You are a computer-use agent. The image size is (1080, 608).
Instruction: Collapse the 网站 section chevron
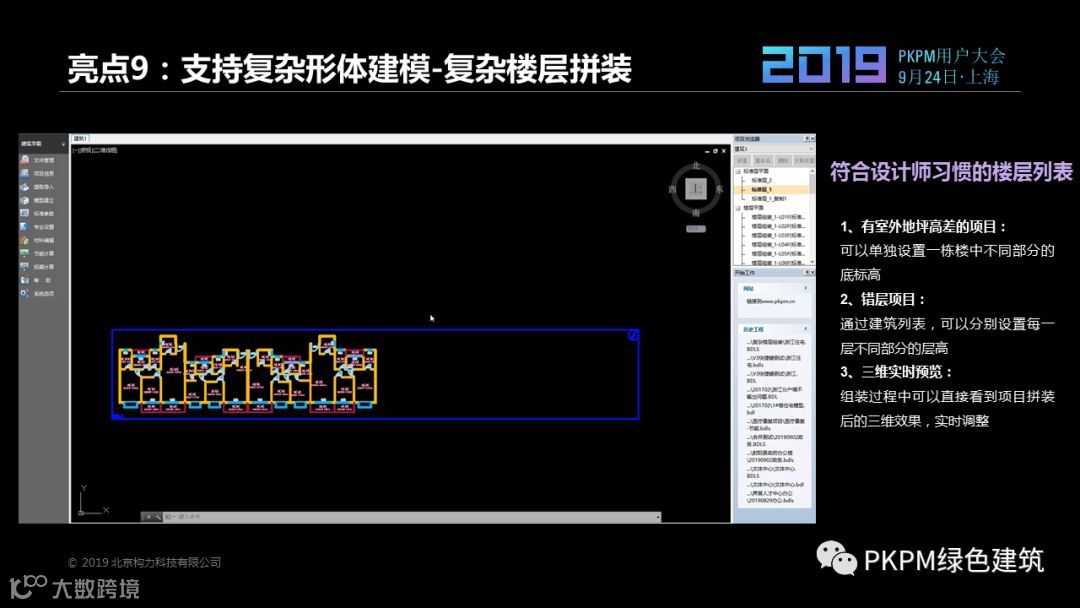pos(805,288)
